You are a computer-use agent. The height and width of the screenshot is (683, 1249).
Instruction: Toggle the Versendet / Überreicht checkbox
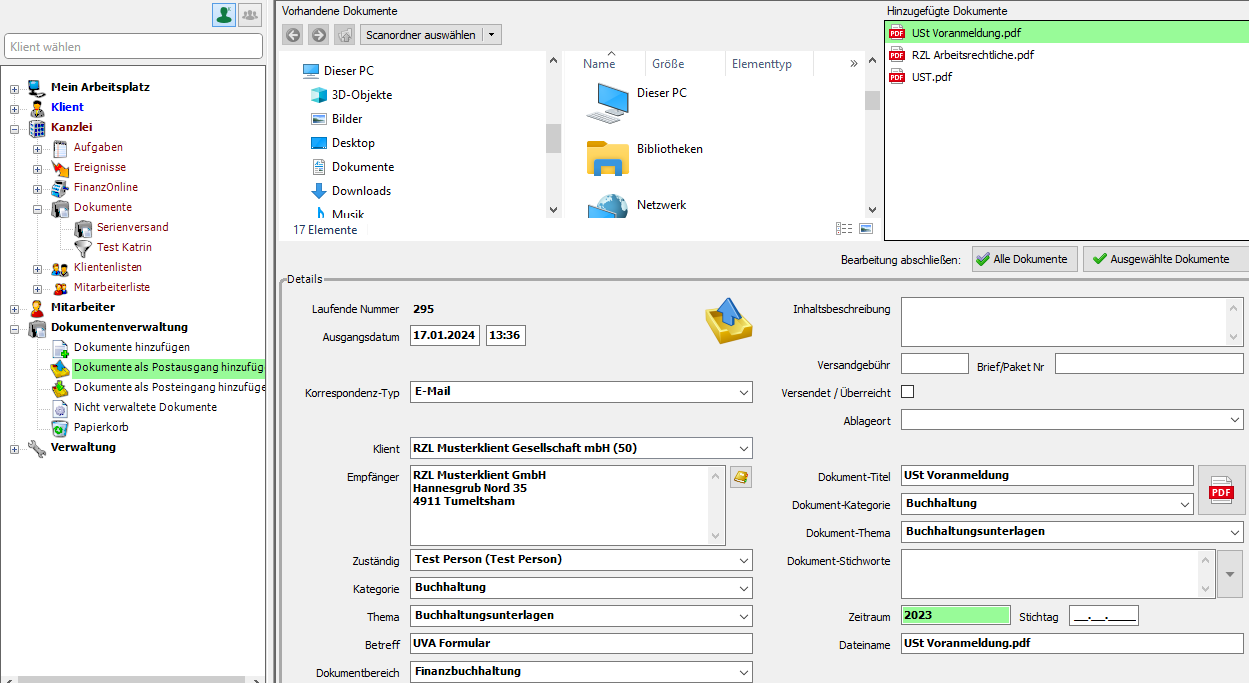point(908,392)
